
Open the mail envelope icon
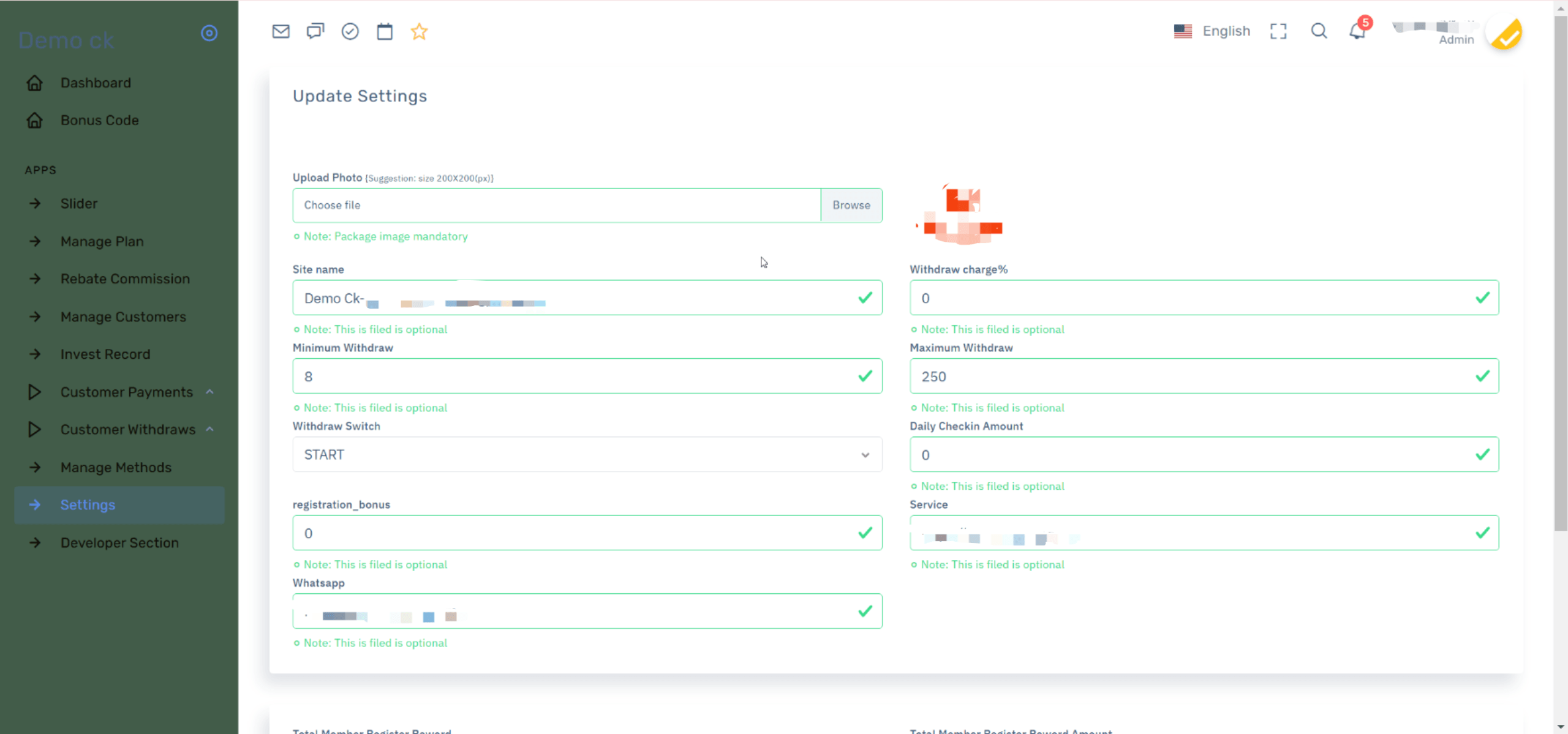pyautogui.click(x=281, y=31)
